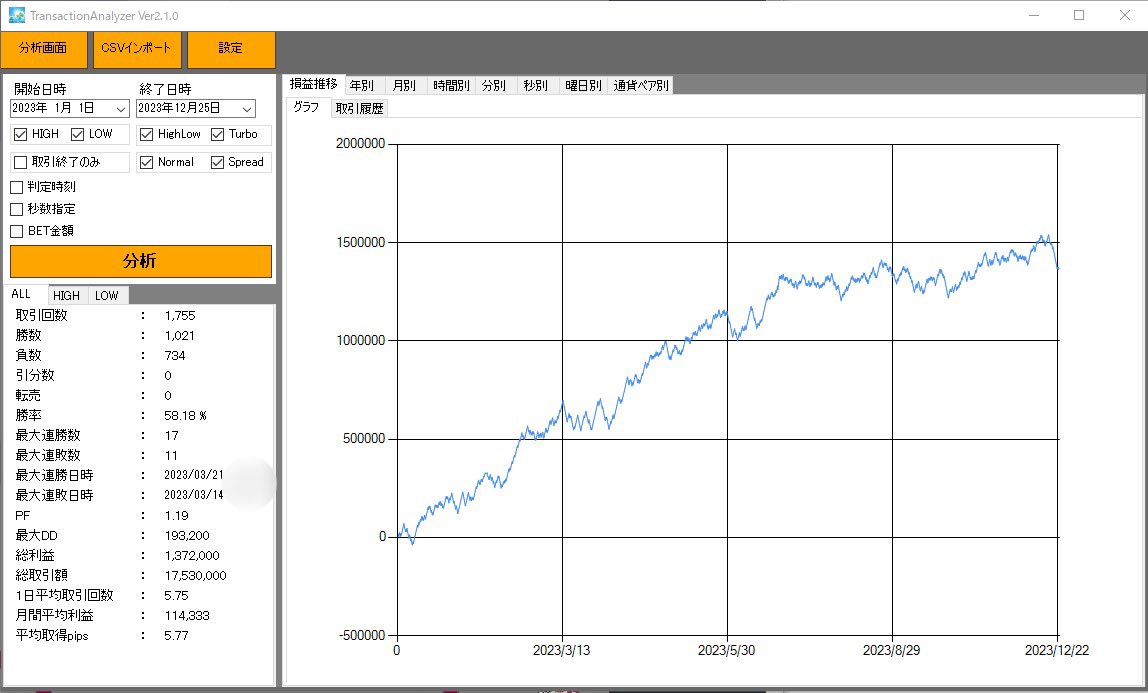Viewport: 1148px width, 693px height.
Task: Click the 1500000 y-axis label
Action: tap(360, 242)
